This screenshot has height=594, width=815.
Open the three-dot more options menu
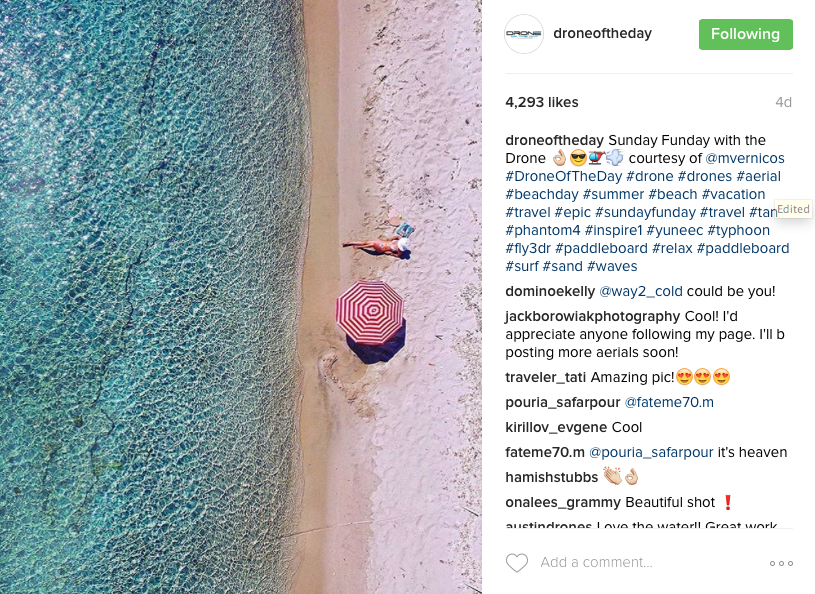(781, 563)
